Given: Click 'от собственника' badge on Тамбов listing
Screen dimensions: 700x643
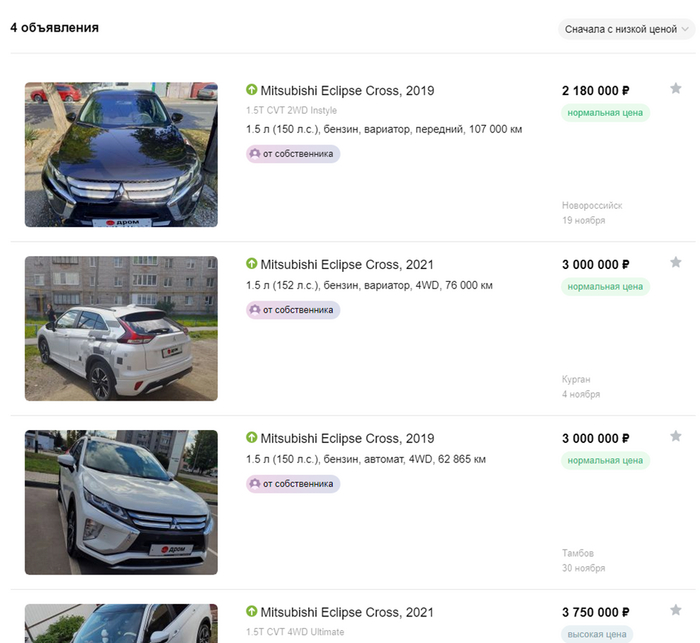Looking at the screenshot, I should pyautogui.click(x=293, y=484).
